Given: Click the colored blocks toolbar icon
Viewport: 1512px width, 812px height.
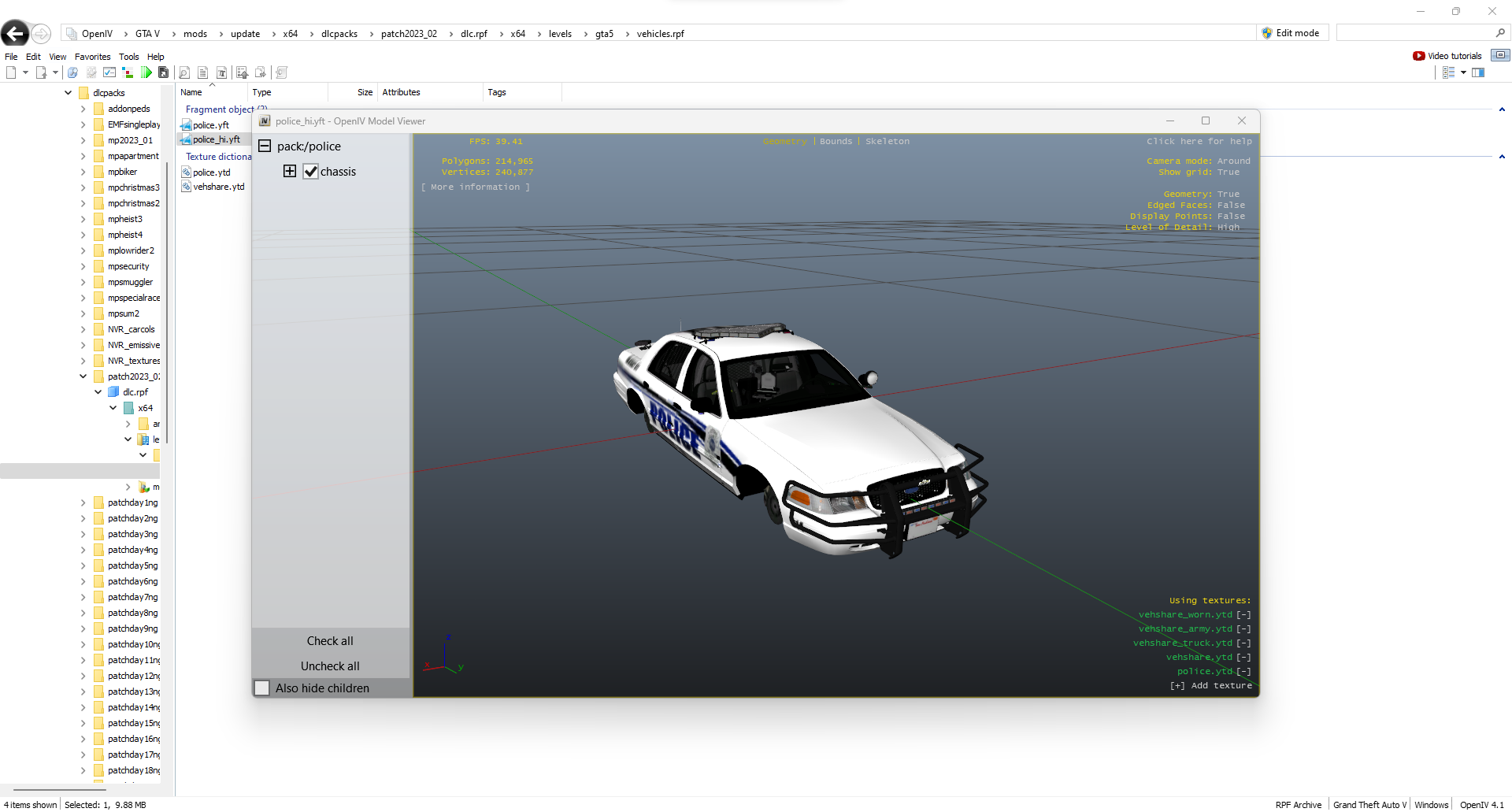Looking at the screenshot, I should [128, 72].
